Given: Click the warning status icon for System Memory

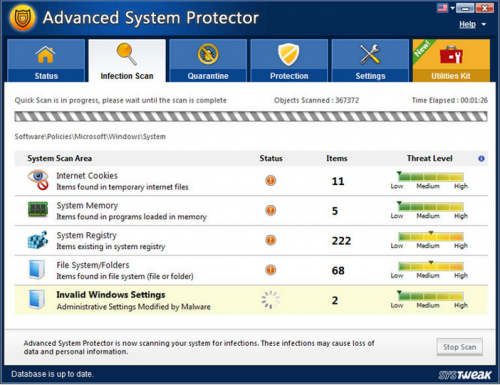Looking at the screenshot, I should click(271, 210).
